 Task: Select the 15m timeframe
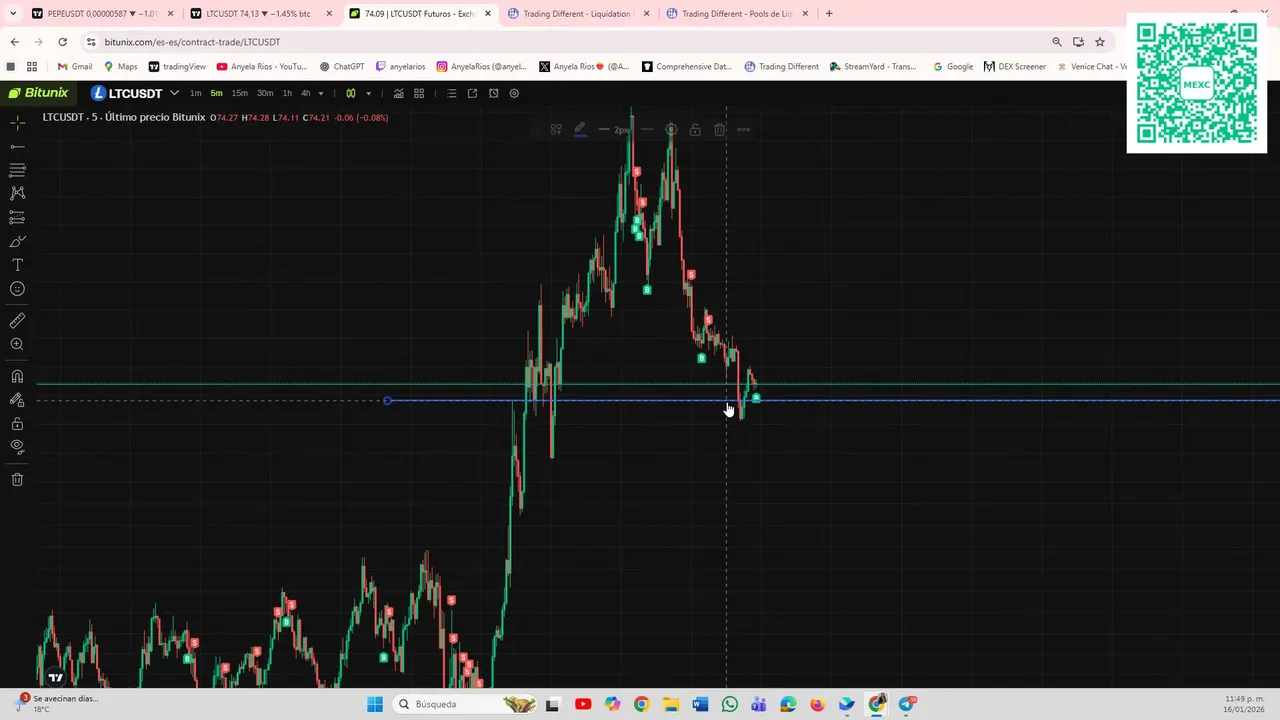coord(240,93)
